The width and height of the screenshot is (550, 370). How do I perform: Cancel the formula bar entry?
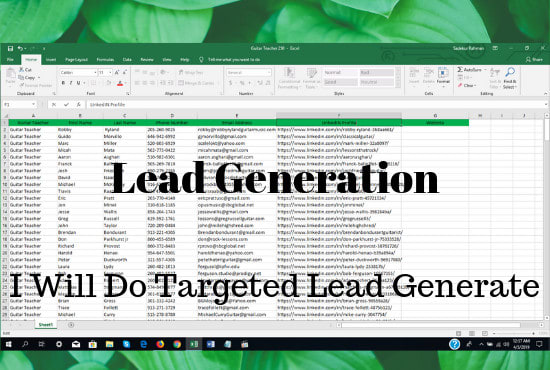tap(54, 105)
